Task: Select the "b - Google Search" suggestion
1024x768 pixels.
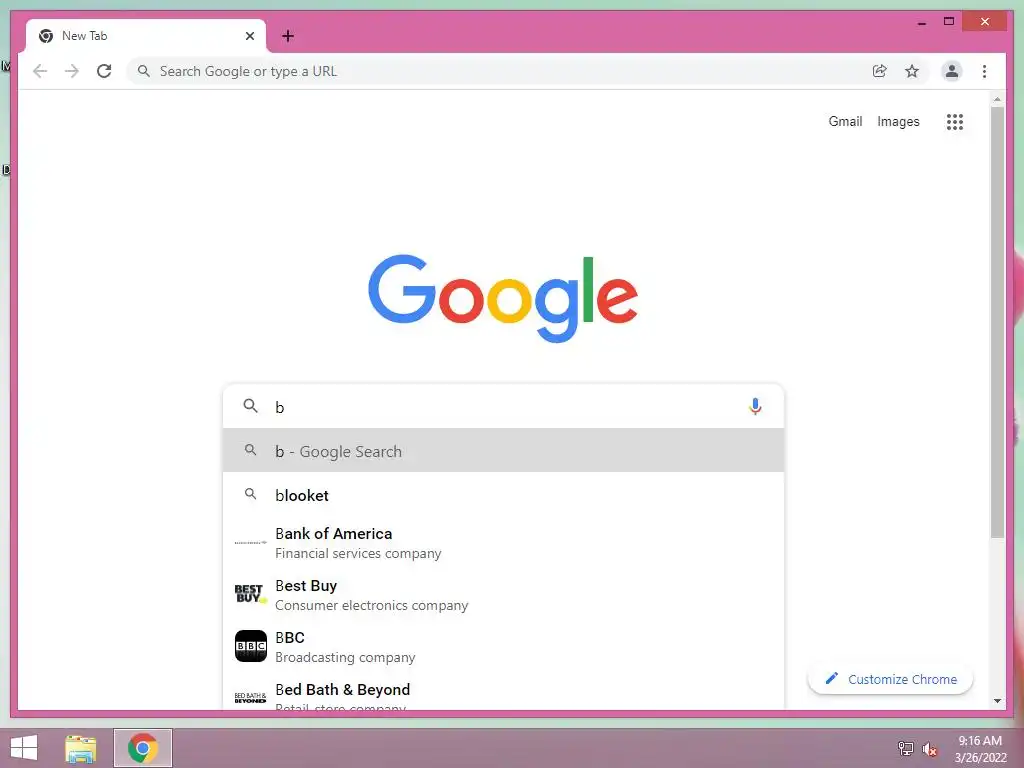Action: [x=504, y=451]
